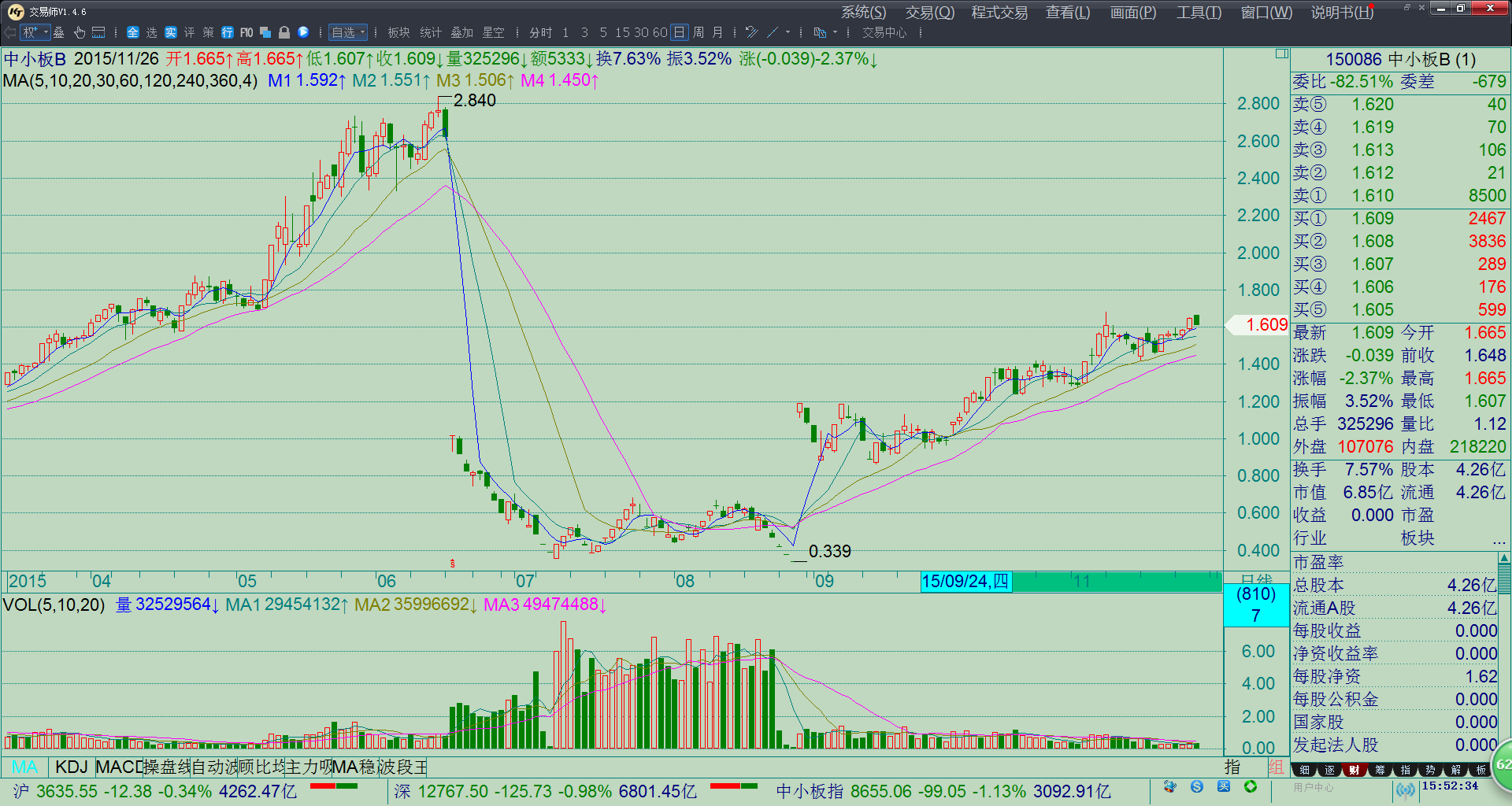The width and height of the screenshot is (1512, 806).
Task: Click the signal antenna connection icon
Action: 1405,789
